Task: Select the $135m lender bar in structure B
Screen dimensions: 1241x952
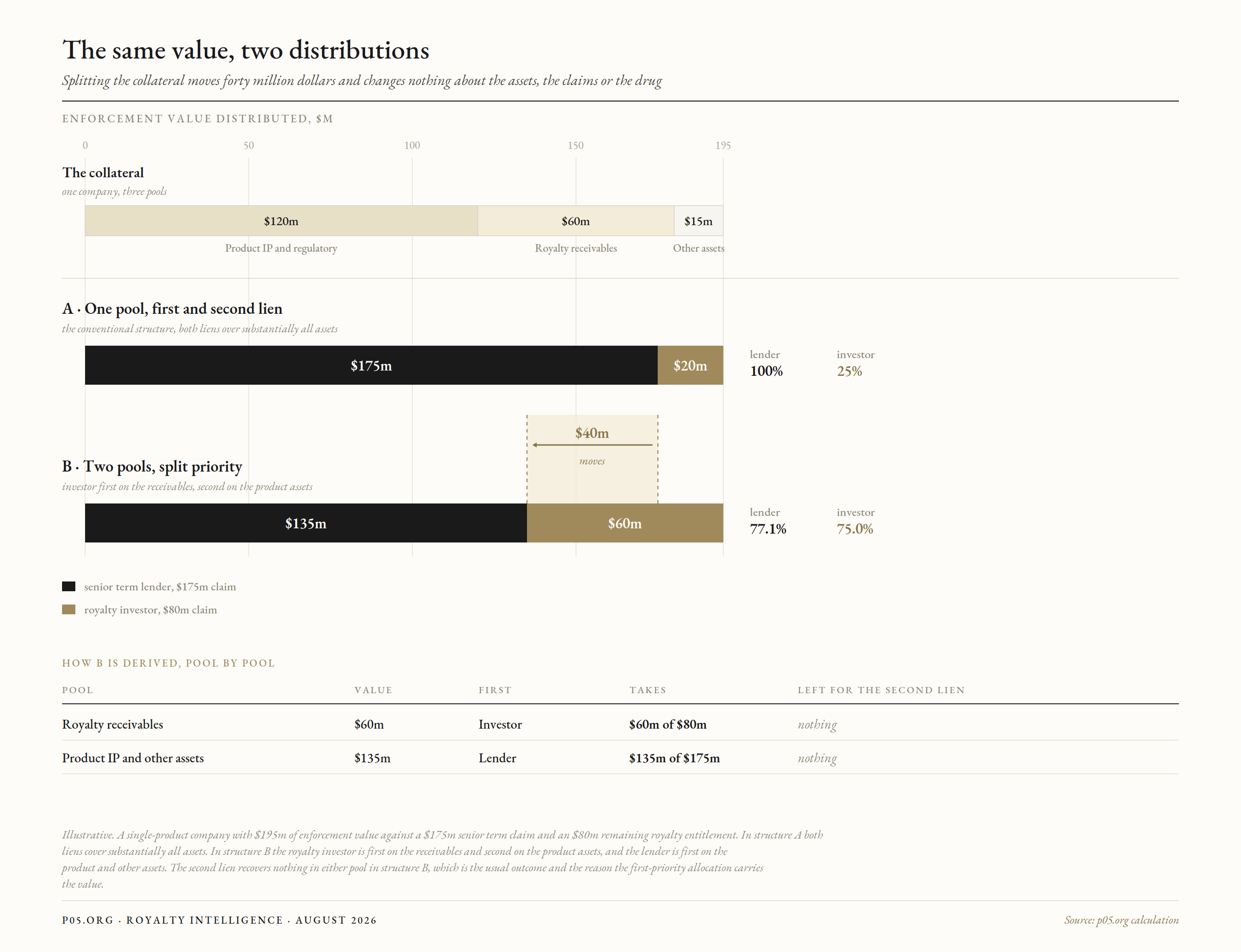Action: [306, 523]
